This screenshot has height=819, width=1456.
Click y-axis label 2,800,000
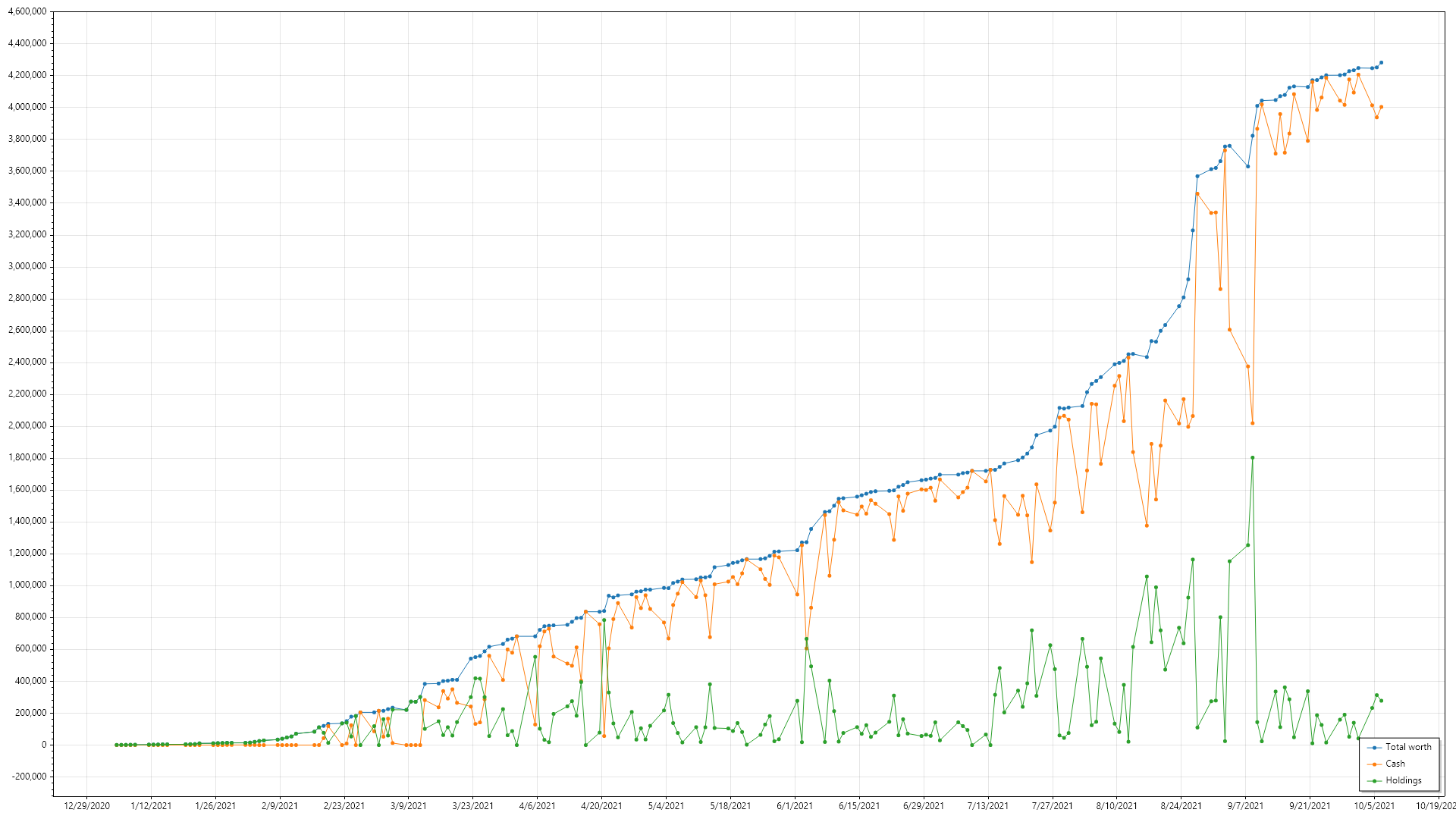click(27, 298)
